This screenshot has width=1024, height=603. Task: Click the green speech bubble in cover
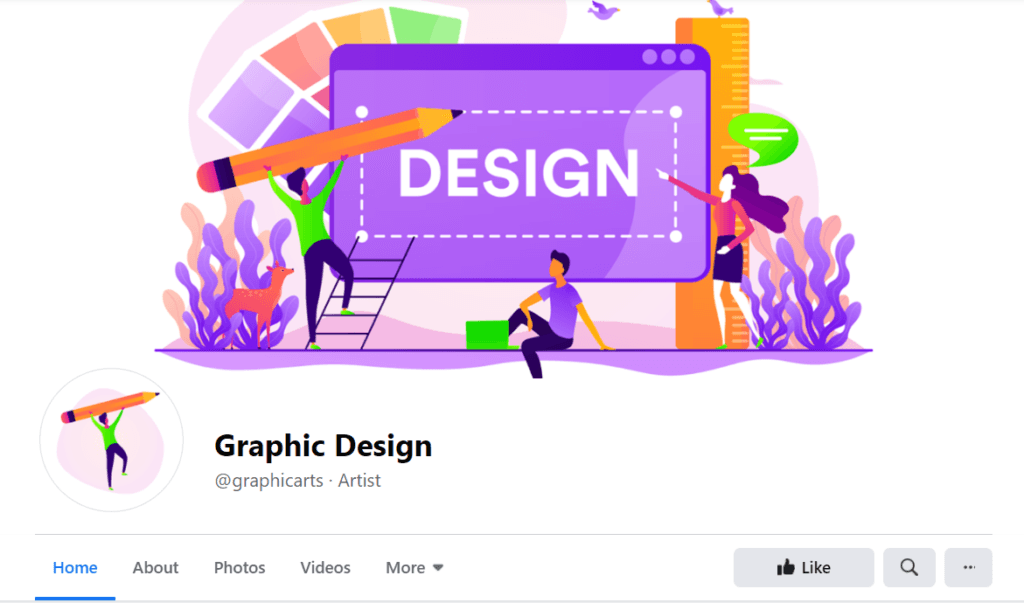tap(764, 139)
